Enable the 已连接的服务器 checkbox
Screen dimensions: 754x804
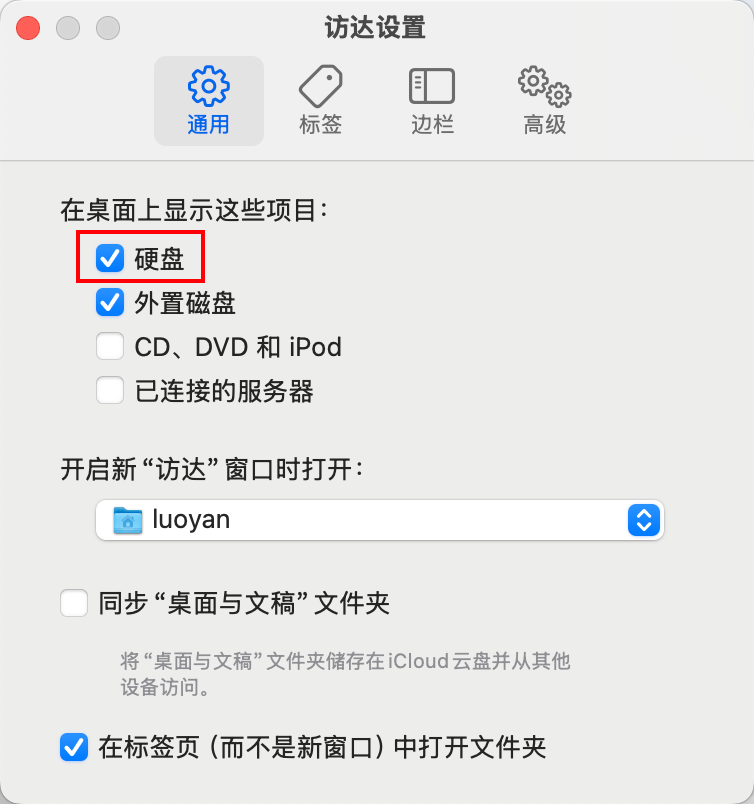[110, 390]
